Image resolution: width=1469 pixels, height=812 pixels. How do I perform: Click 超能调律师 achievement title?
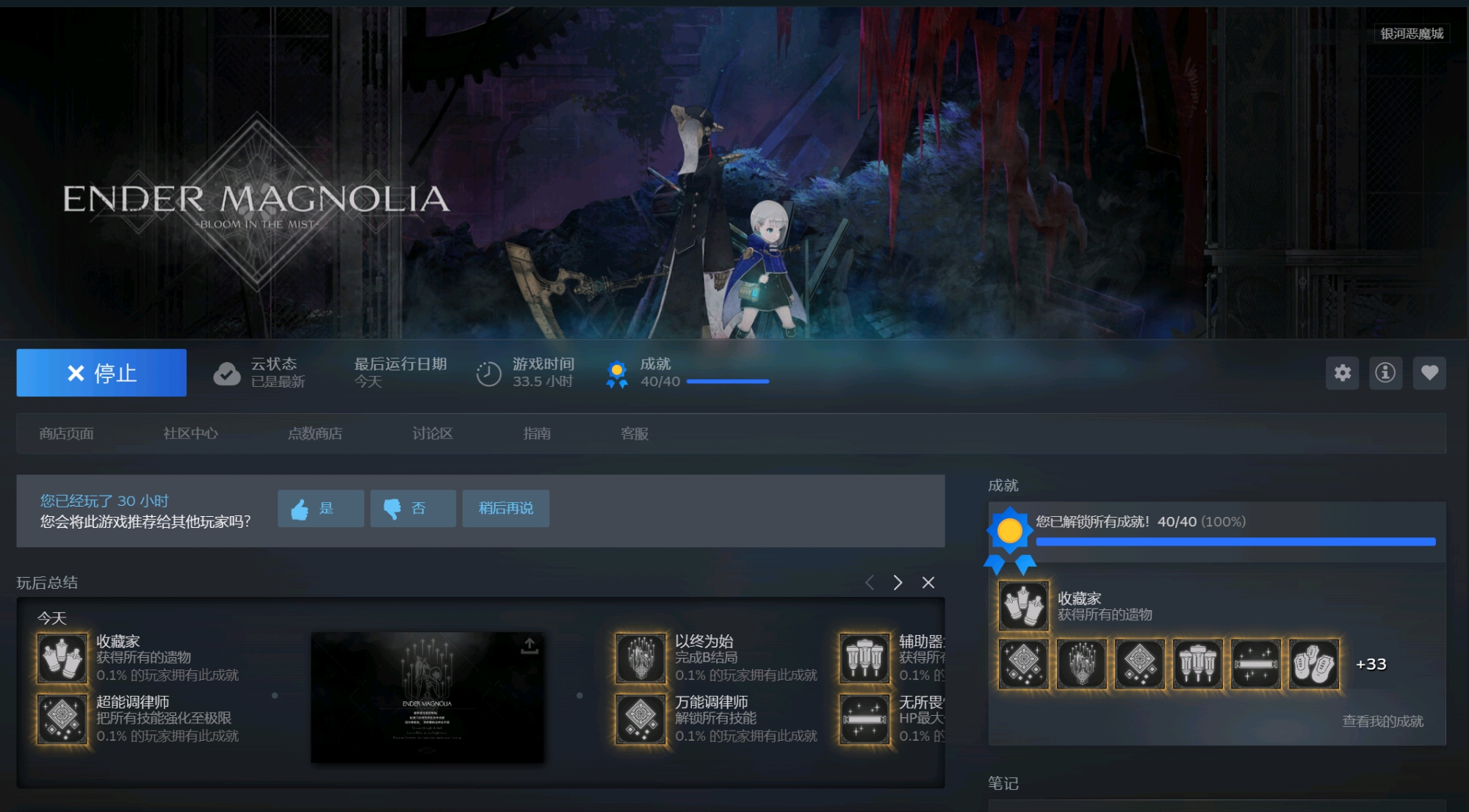click(x=133, y=702)
